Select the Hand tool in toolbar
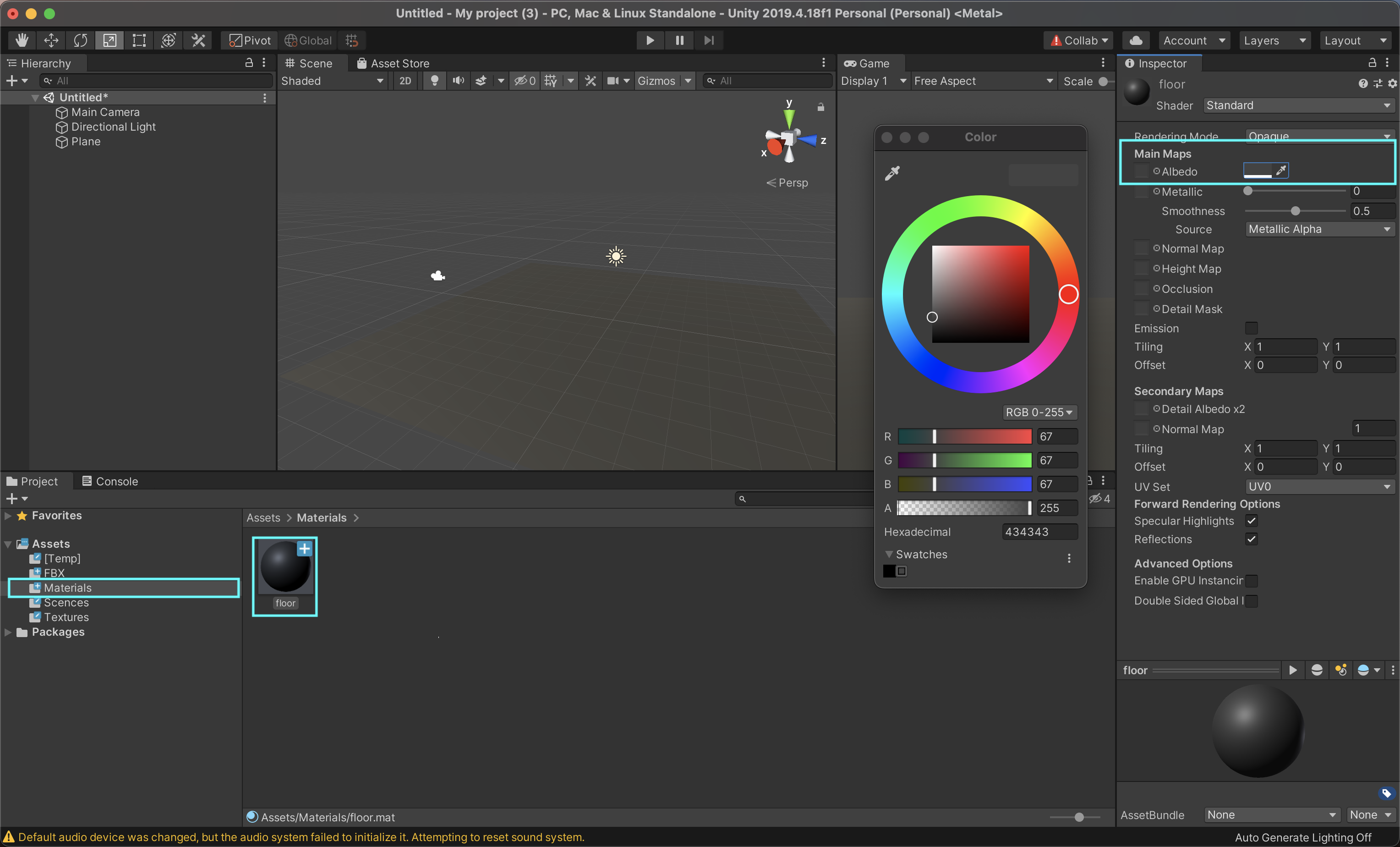The width and height of the screenshot is (1400, 847). pyautogui.click(x=22, y=40)
